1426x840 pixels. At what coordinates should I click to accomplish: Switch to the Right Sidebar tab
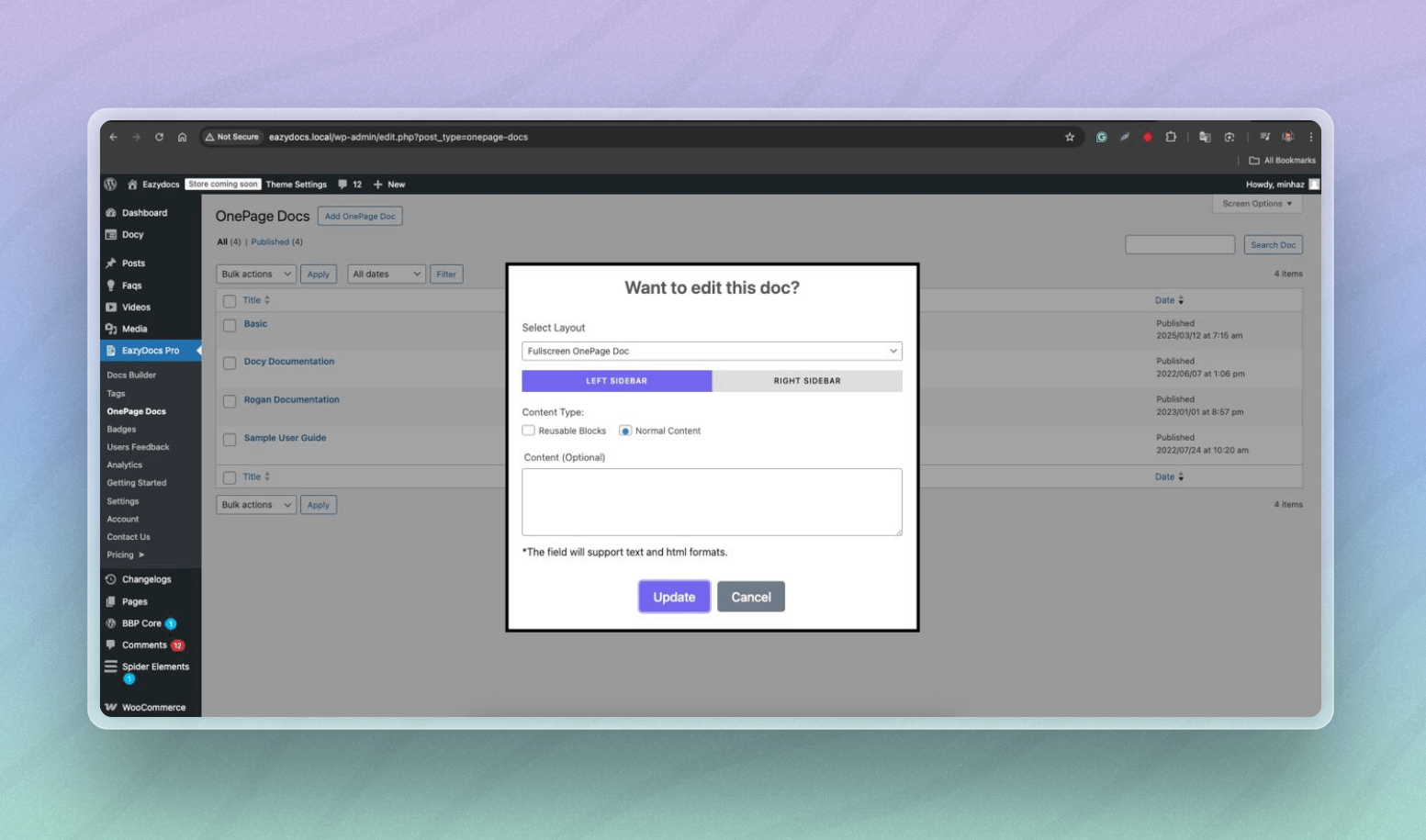pyautogui.click(x=806, y=381)
